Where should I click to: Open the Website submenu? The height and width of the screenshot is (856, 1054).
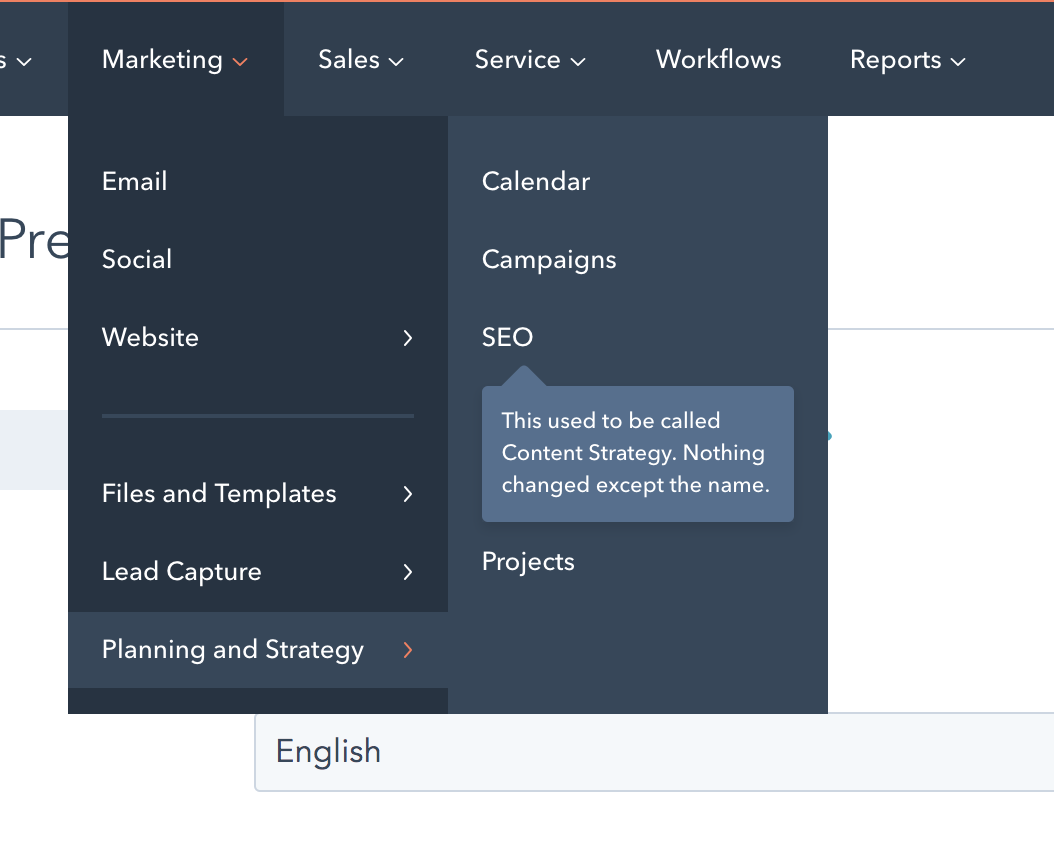click(x=151, y=337)
